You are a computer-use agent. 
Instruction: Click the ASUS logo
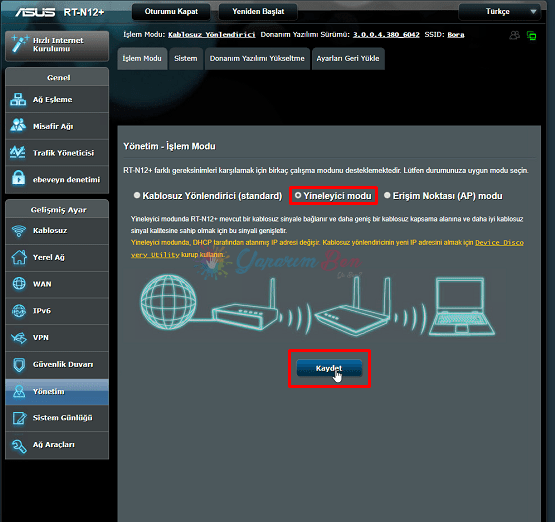tap(35, 12)
